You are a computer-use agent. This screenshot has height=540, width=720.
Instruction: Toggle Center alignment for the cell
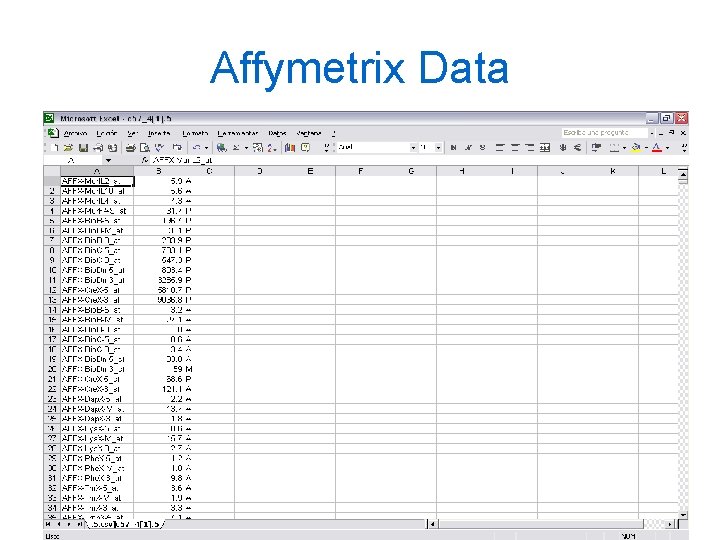tap(515, 147)
